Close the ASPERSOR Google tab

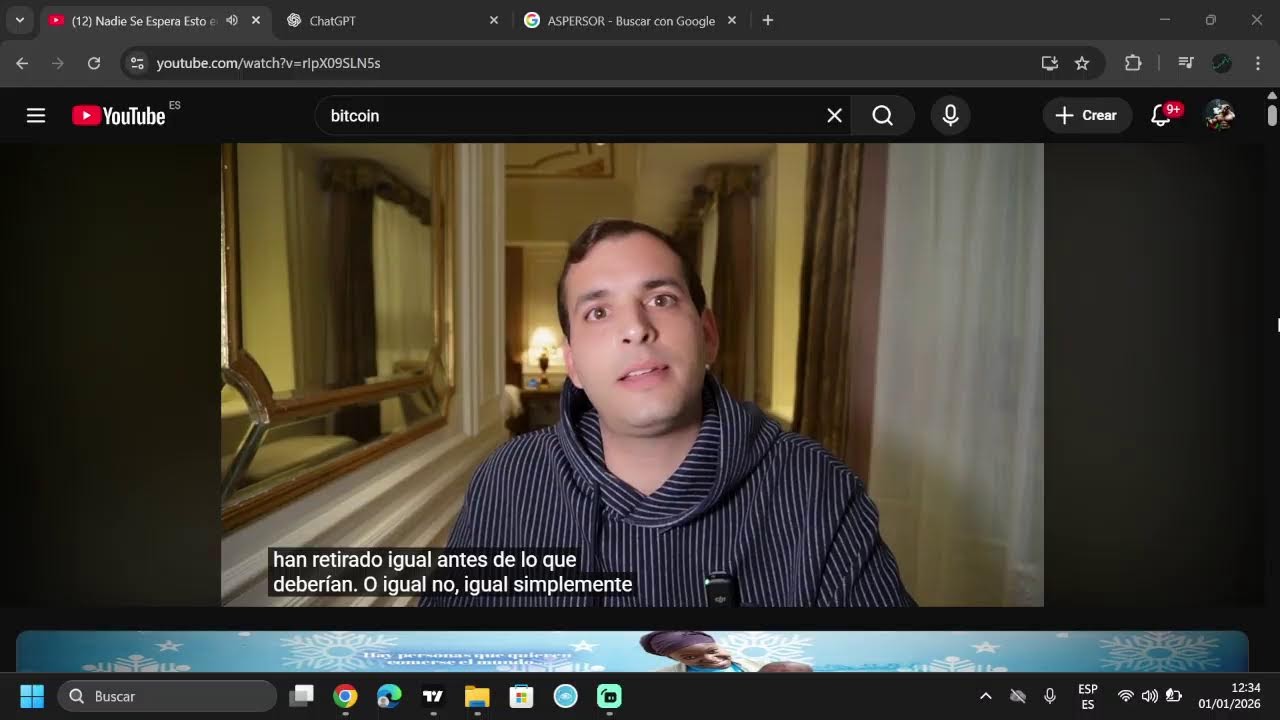[x=731, y=20]
